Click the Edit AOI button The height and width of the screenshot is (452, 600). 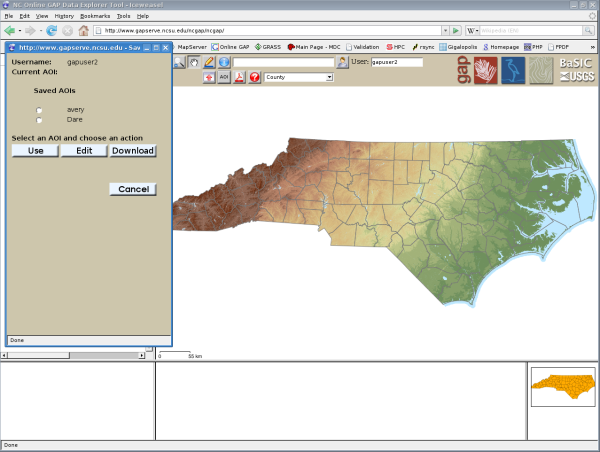[84, 151]
